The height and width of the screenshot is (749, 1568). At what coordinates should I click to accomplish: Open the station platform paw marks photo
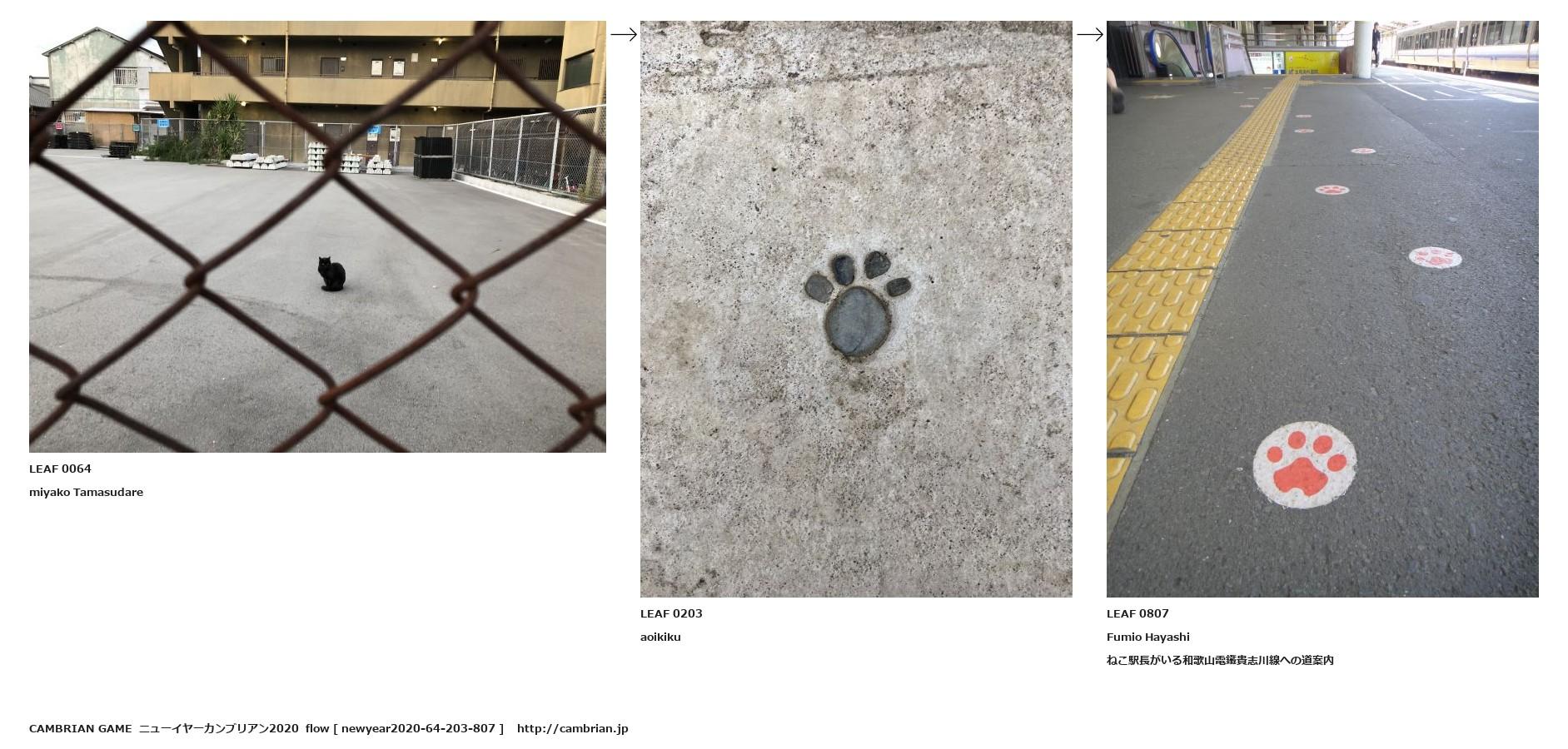click(x=1322, y=309)
